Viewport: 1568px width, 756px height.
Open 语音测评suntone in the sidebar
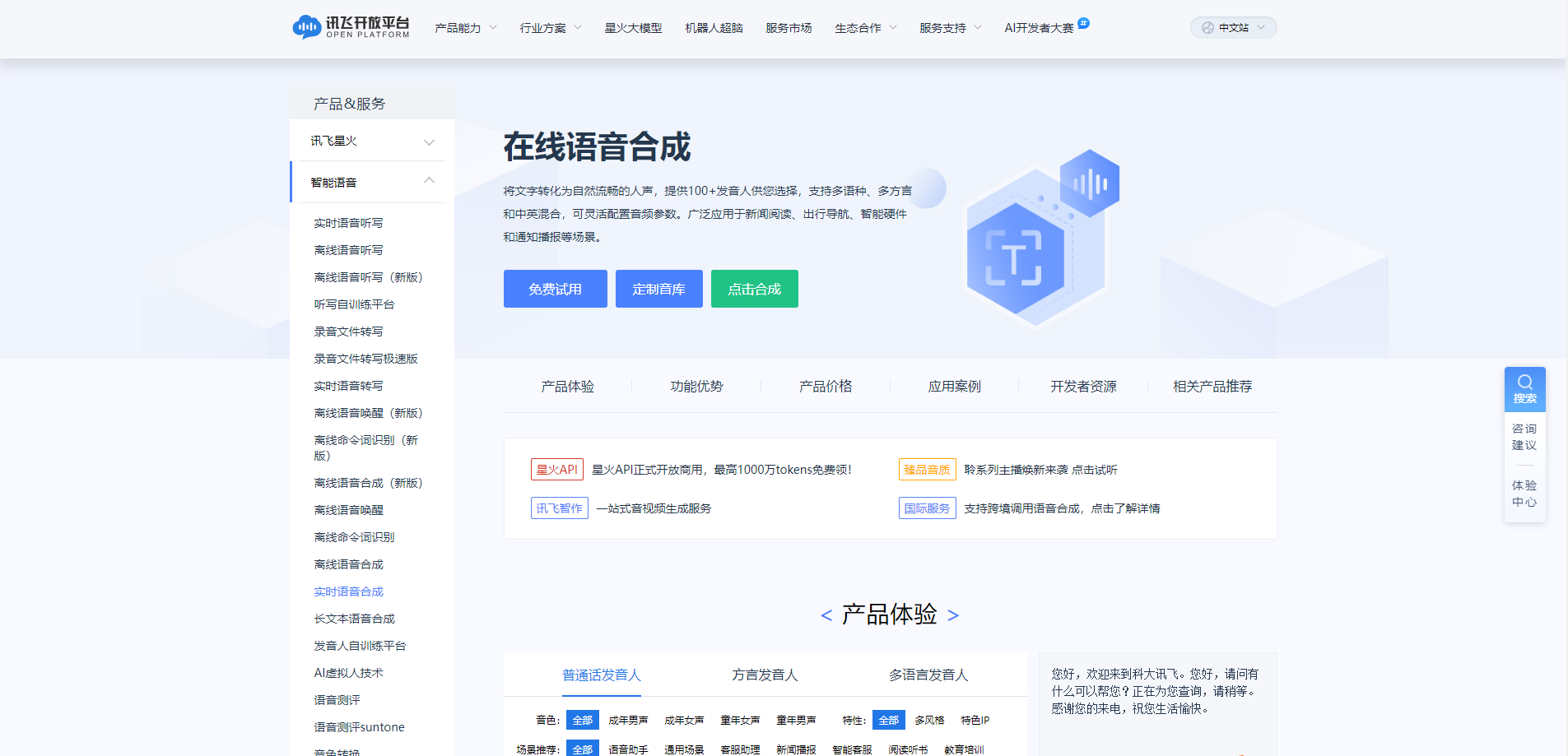point(359,727)
